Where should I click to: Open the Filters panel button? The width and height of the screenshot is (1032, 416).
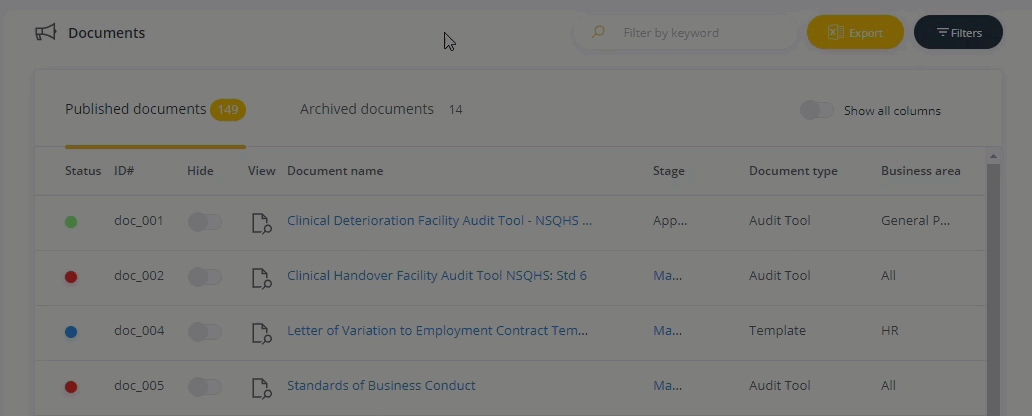pos(958,32)
